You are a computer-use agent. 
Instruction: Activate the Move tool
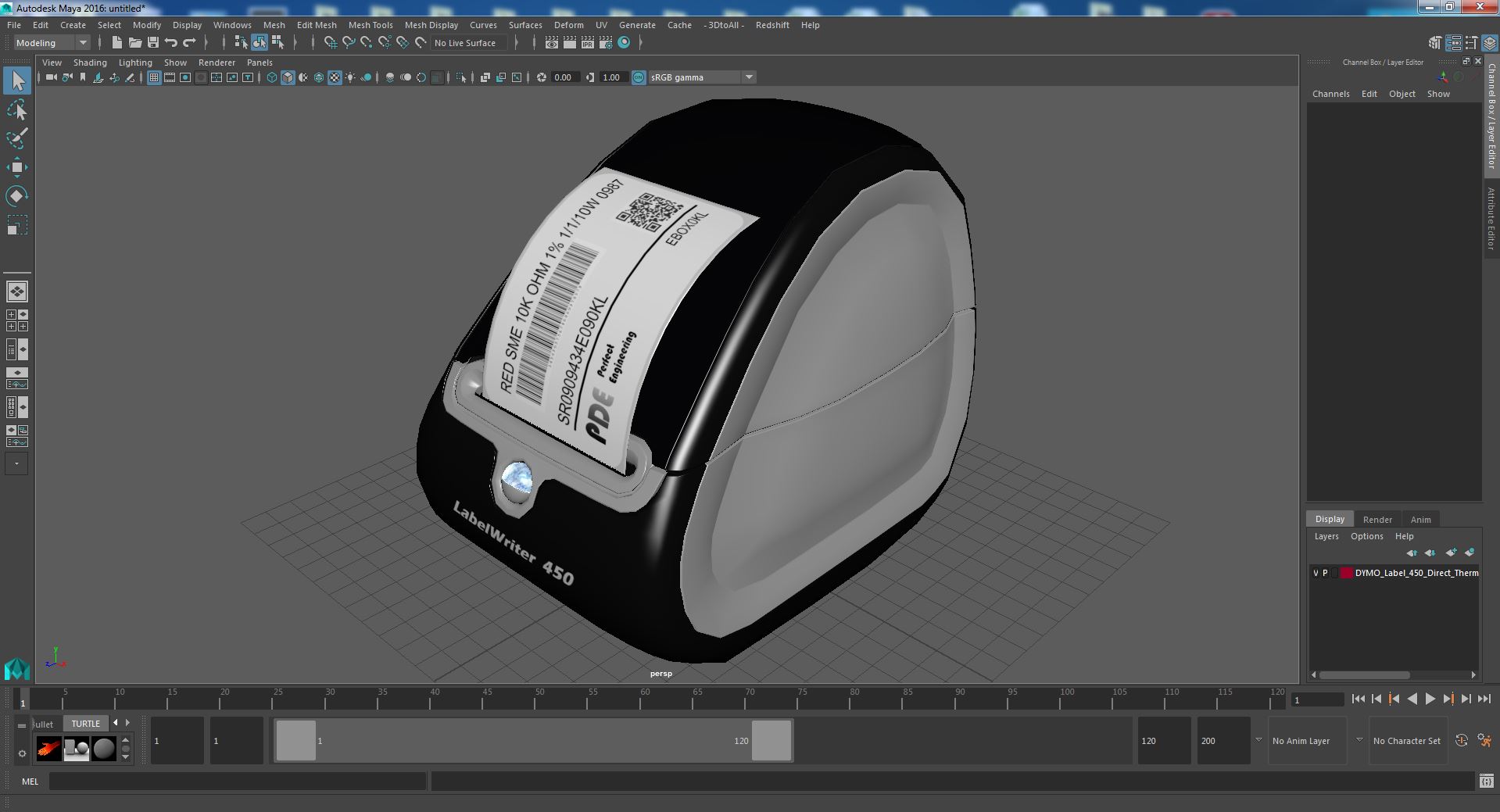coord(17,167)
